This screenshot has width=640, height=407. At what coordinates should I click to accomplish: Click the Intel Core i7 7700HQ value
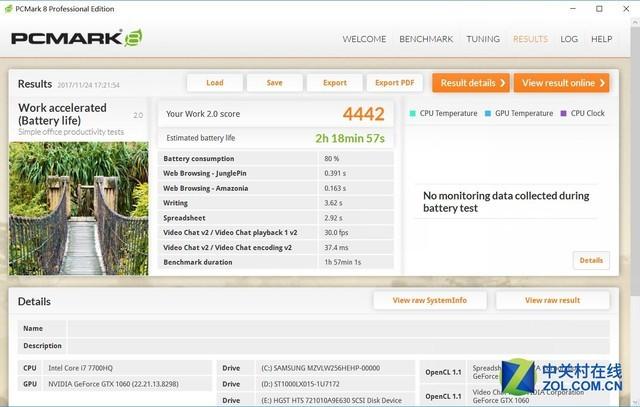[x=80, y=368]
